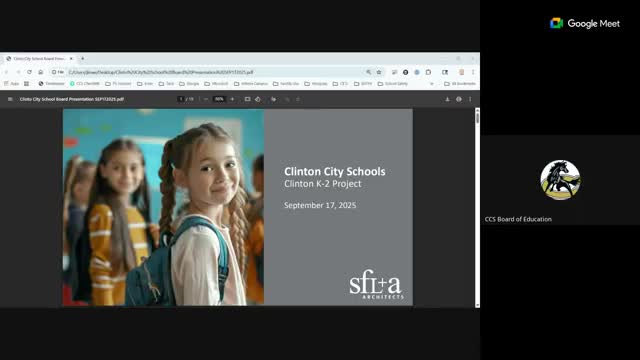Viewport: 640px width, 360px height.
Task: Open the PDF viewer more actions menu
Action: click(x=470, y=99)
